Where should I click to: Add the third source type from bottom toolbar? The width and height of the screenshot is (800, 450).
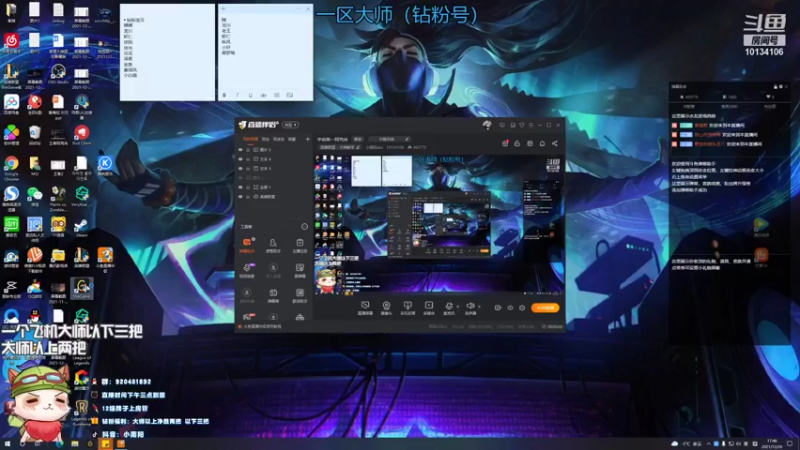(407, 308)
